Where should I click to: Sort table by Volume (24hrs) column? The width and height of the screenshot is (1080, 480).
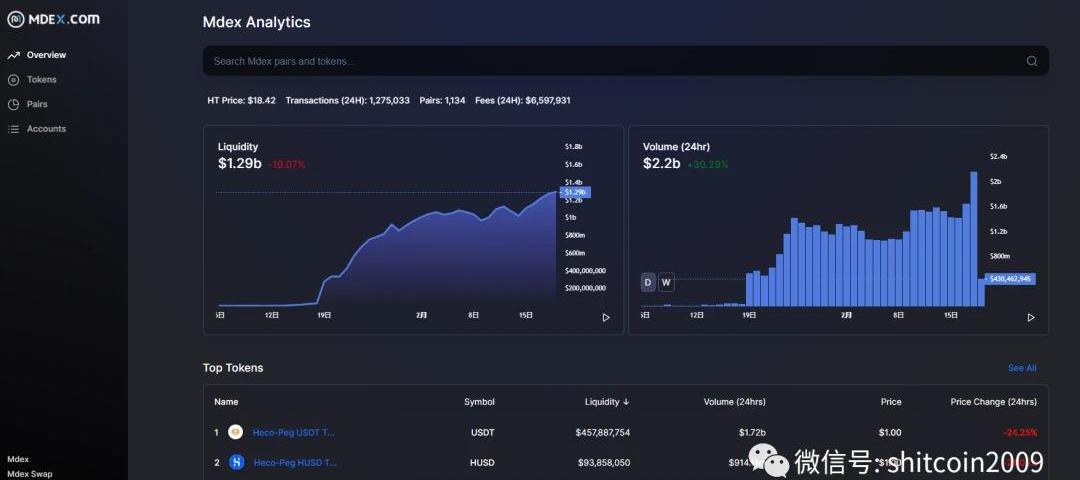click(734, 402)
